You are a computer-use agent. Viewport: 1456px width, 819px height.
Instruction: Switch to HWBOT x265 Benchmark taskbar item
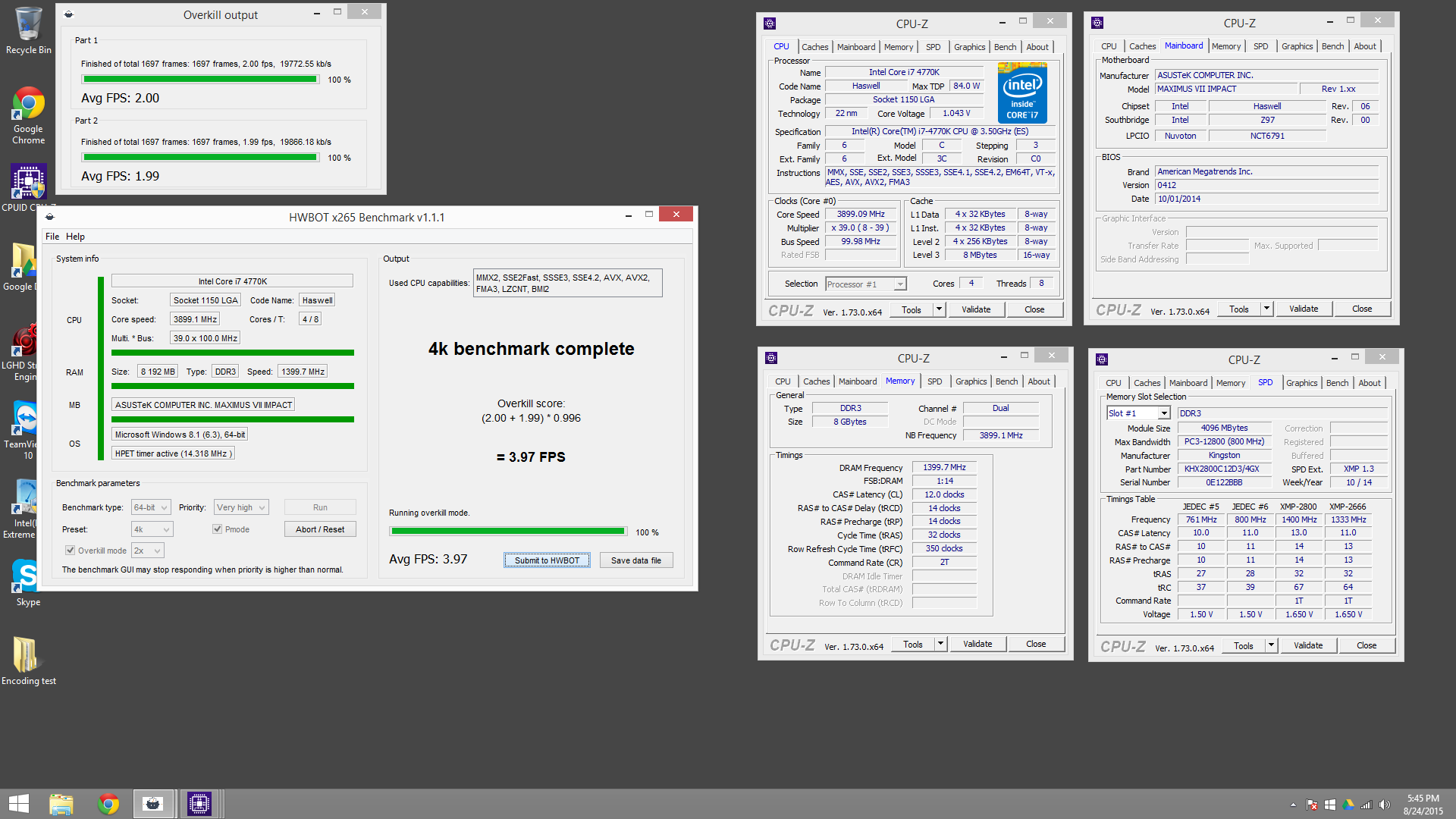[153, 804]
